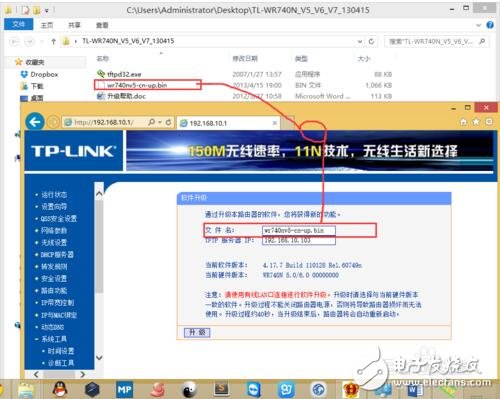Image resolution: width=500 pixels, height=399 pixels.
Task: Click the Explorer search magnifier icon
Action: click(482, 41)
